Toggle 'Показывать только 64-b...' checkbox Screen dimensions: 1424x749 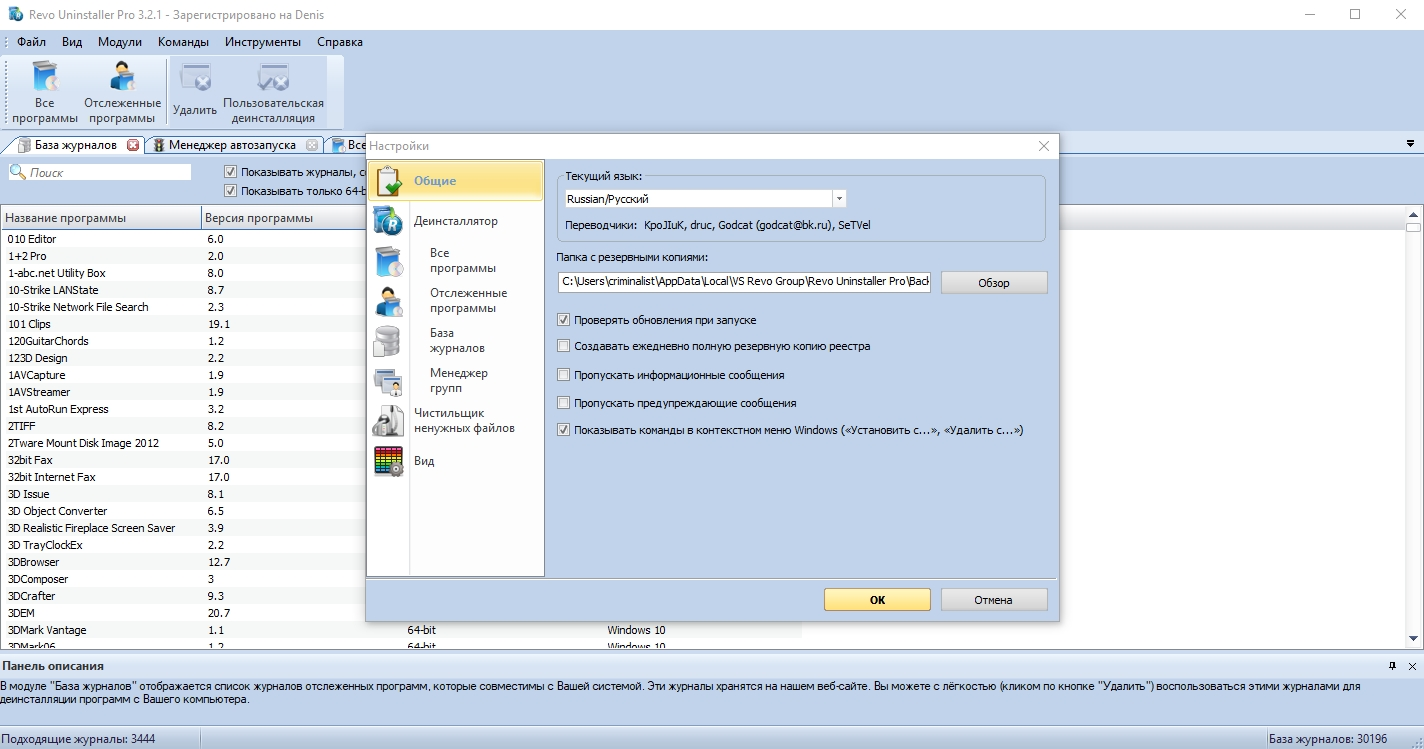click(231, 190)
